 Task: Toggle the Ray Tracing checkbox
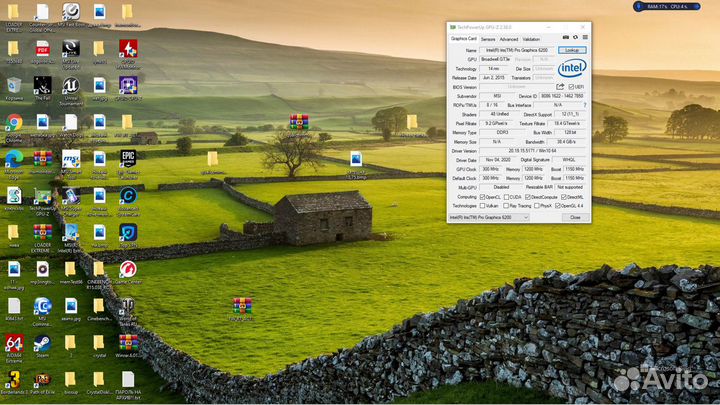pos(506,206)
